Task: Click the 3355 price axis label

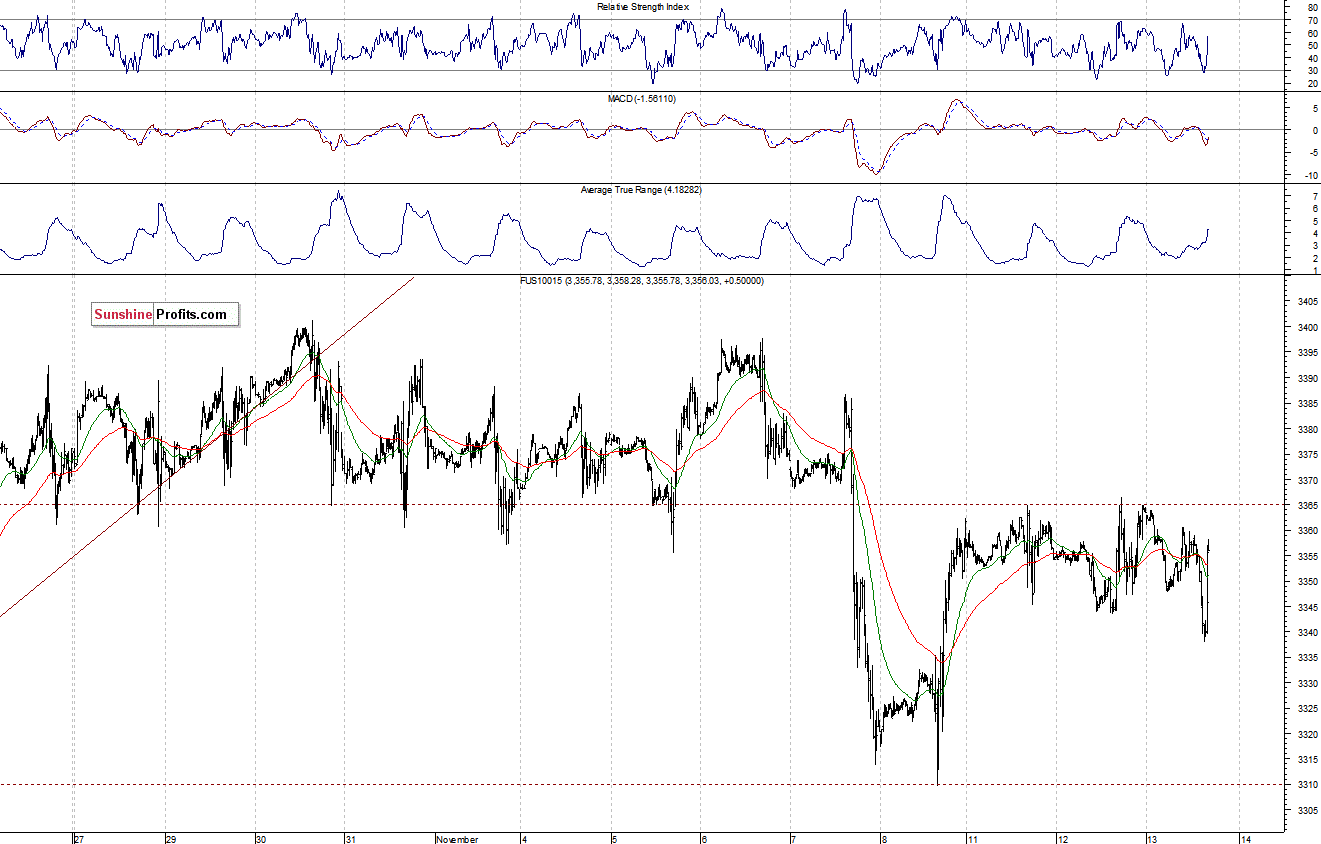Action: (x=1306, y=557)
